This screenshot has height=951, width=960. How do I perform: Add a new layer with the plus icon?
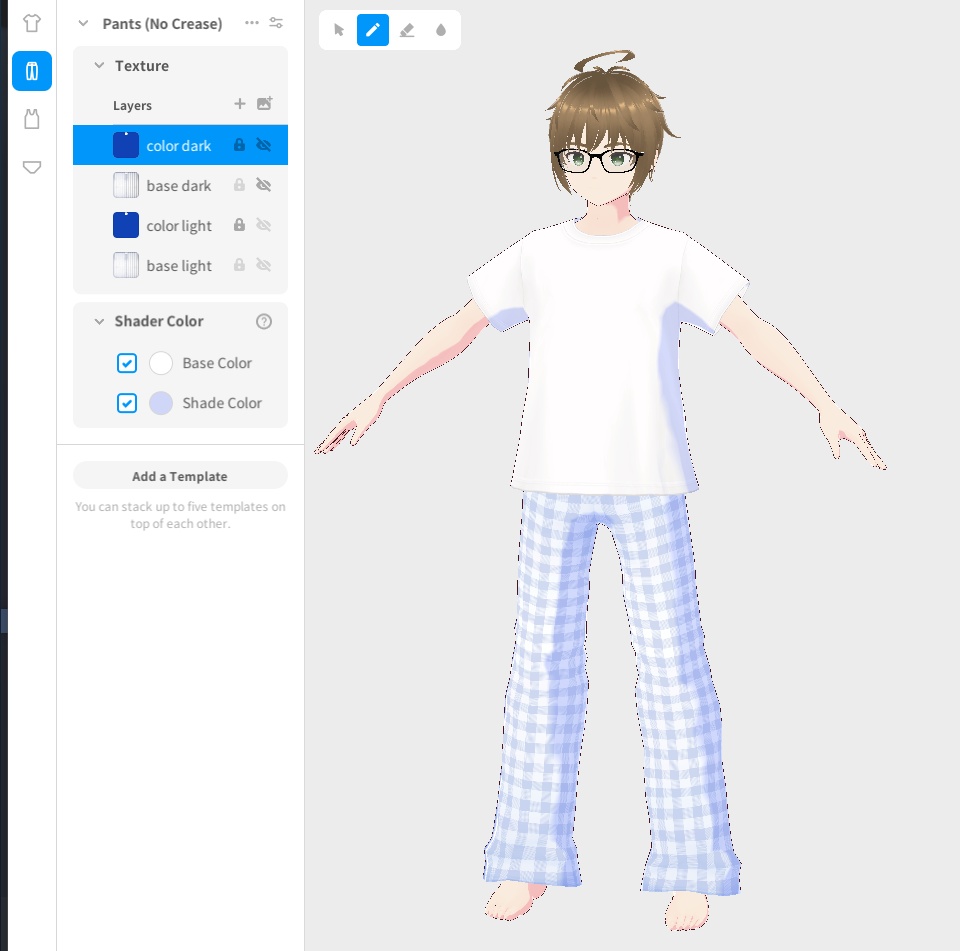(x=239, y=104)
